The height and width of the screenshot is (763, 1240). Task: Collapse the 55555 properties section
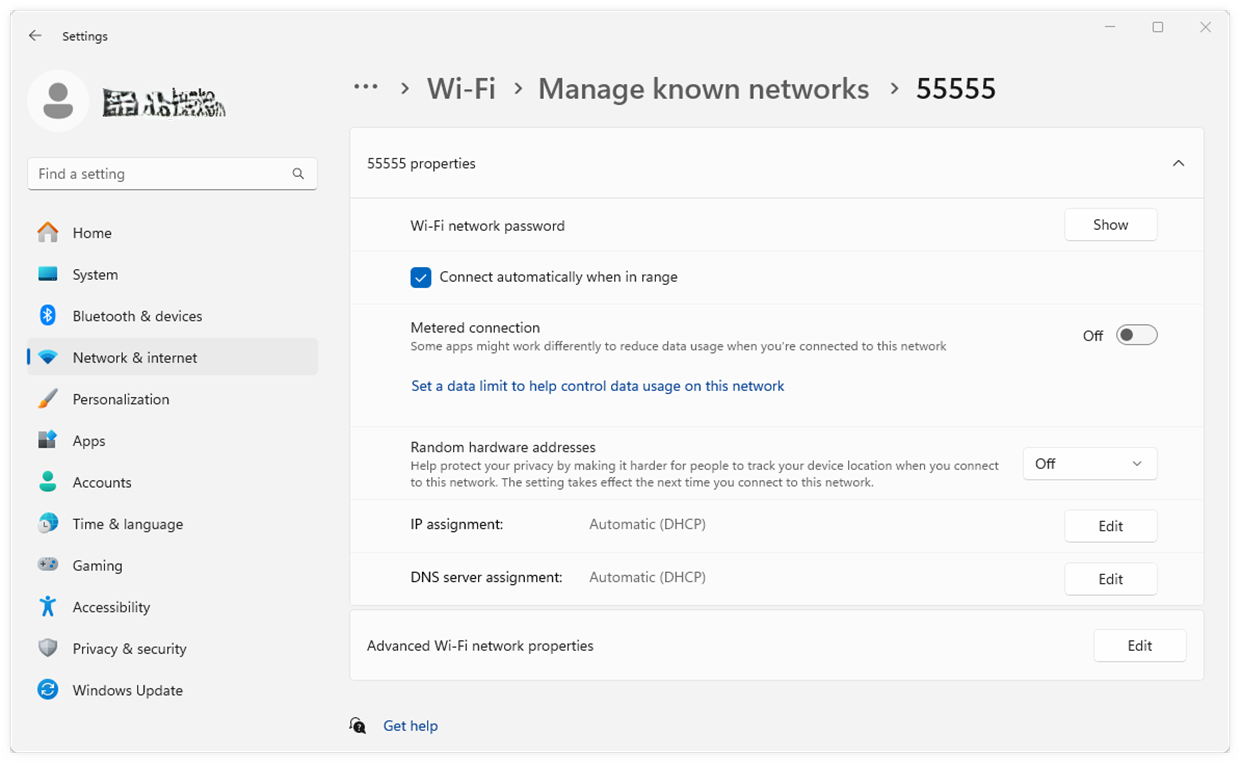[1178, 163]
